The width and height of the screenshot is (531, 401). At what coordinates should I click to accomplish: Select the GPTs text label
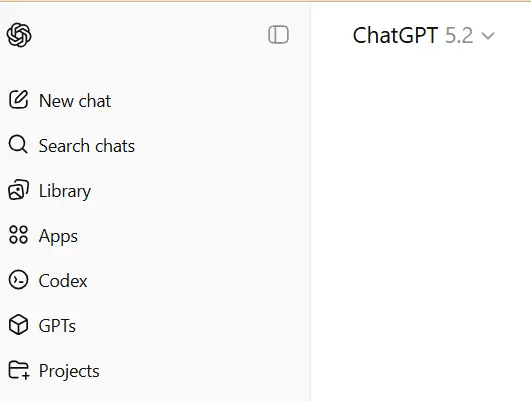pyautogui.click(x=57, y=326)
